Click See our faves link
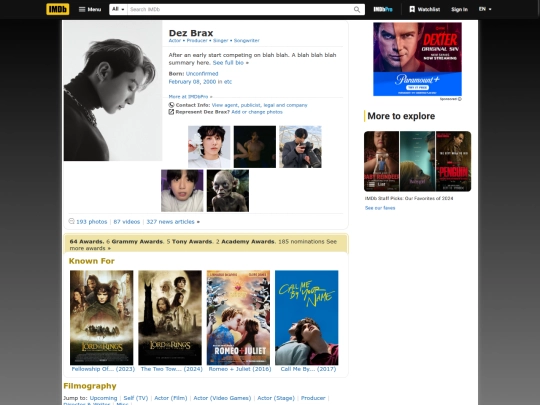Screen dimensions: 540x405 coord(380,208)
